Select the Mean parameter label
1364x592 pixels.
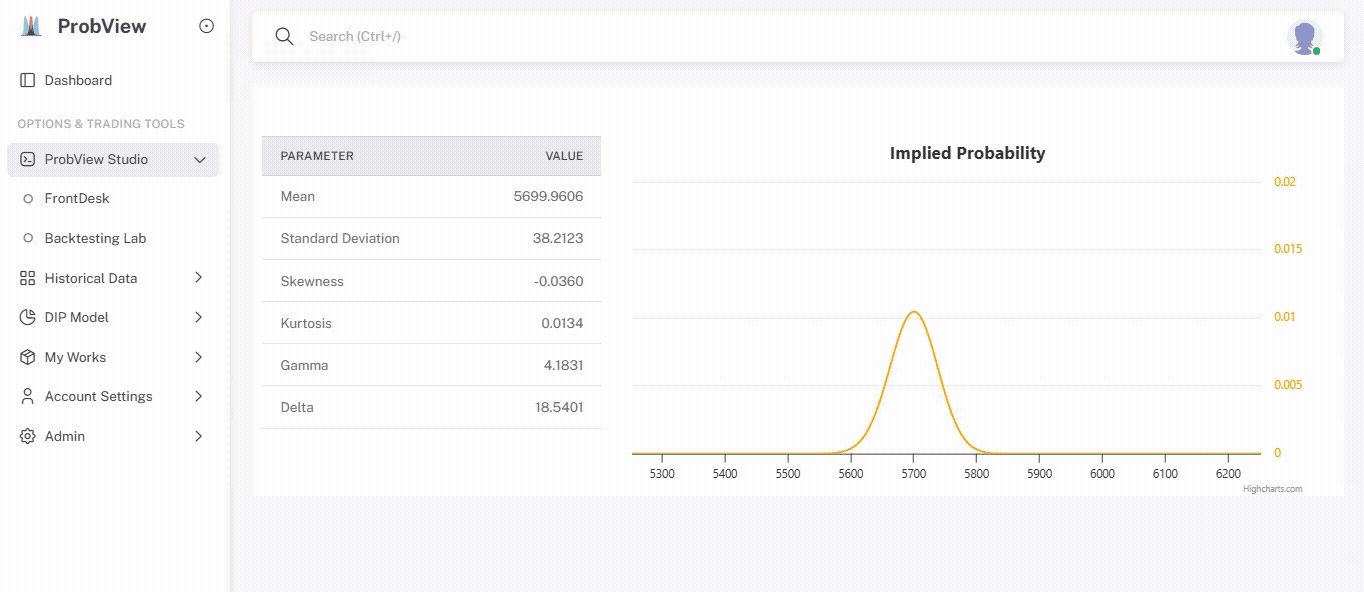[298, 196]
